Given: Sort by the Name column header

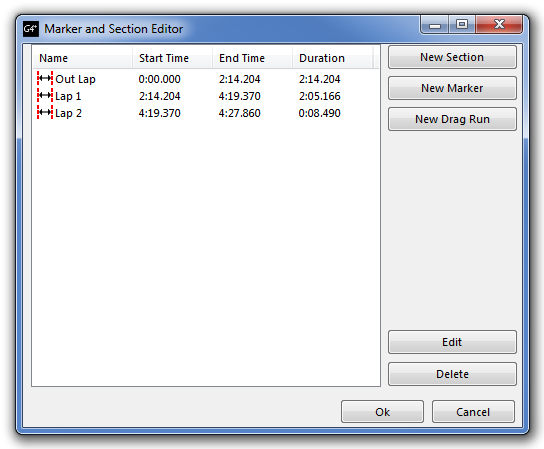Looking at the screenshot, I should (x=83, y=58).
